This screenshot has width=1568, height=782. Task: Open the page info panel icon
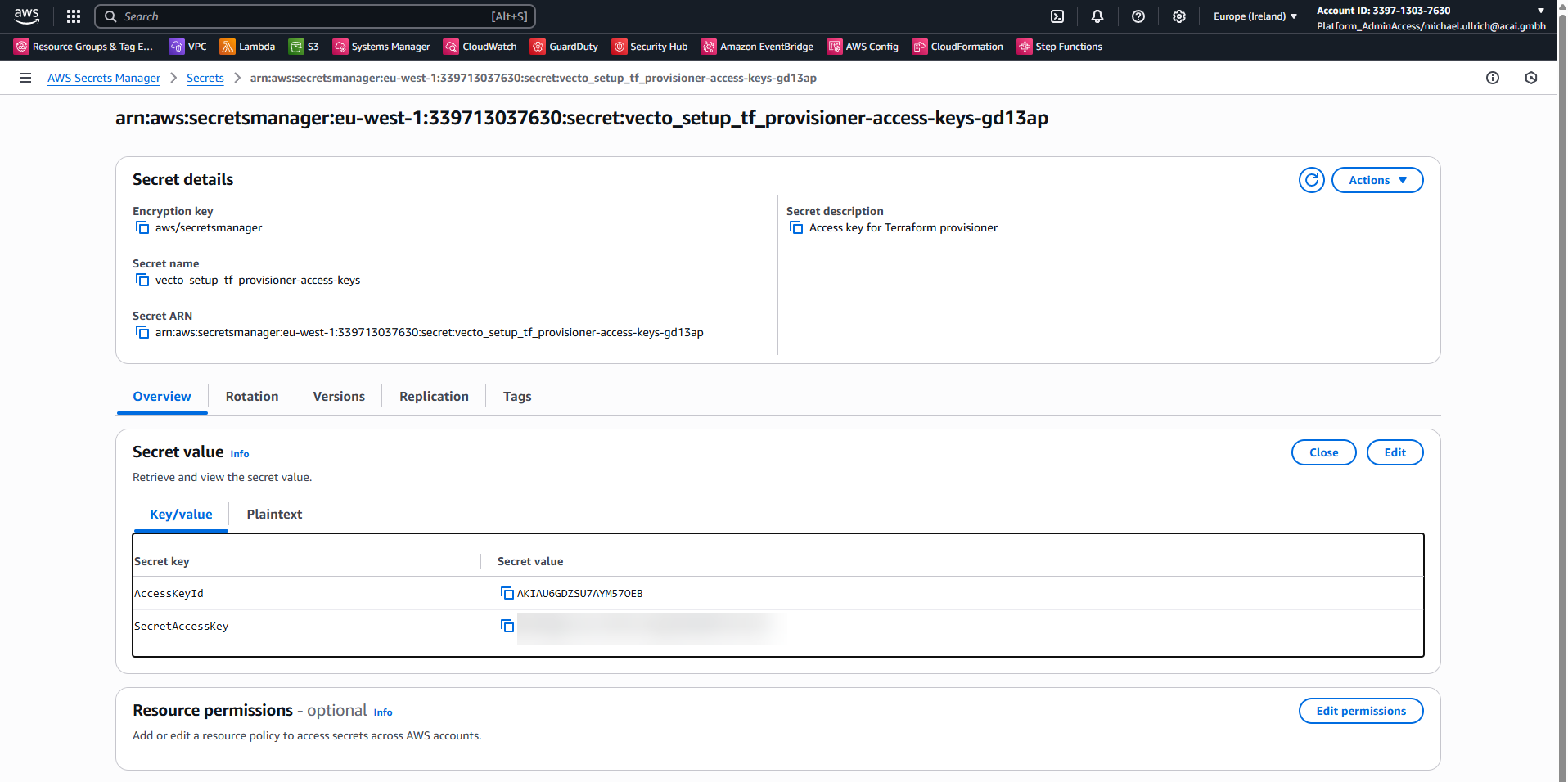[1493, 78]
